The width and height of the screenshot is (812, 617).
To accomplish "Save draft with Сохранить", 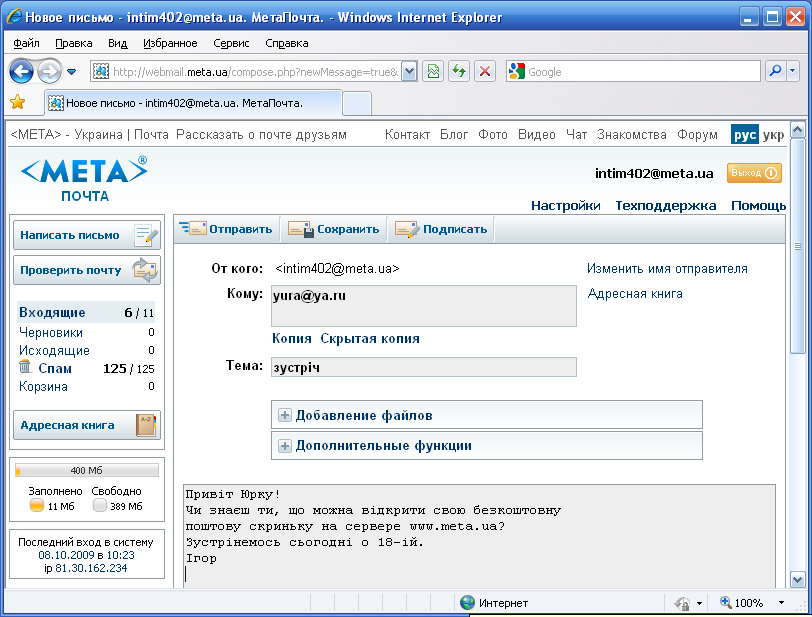I will tap(334, 229).
